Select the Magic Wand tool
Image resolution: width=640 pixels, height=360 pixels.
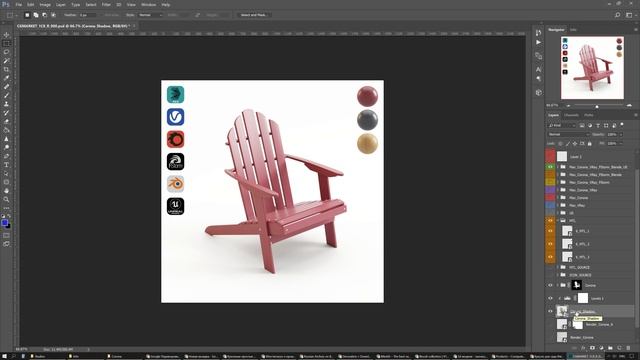(x=6, y=60)
